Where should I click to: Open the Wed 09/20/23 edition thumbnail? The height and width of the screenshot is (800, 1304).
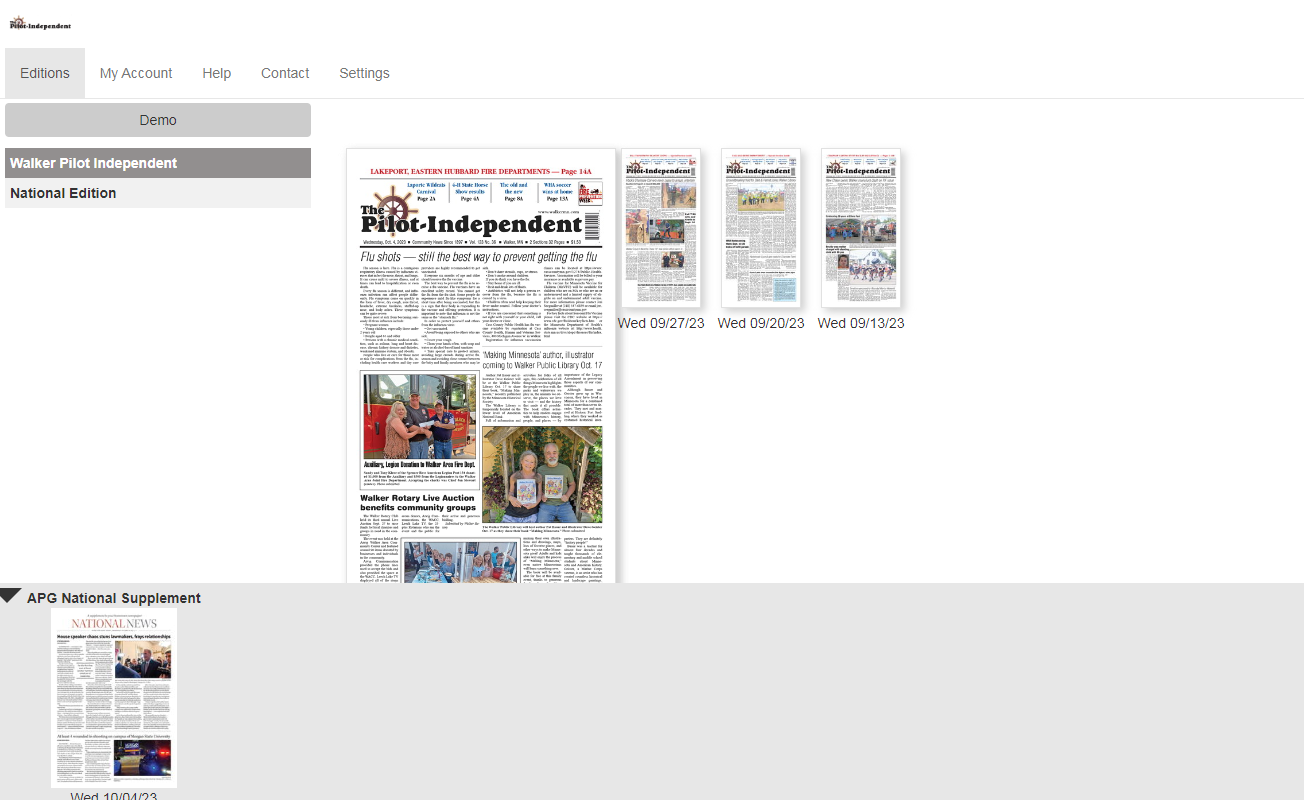[x=761, y=228]
